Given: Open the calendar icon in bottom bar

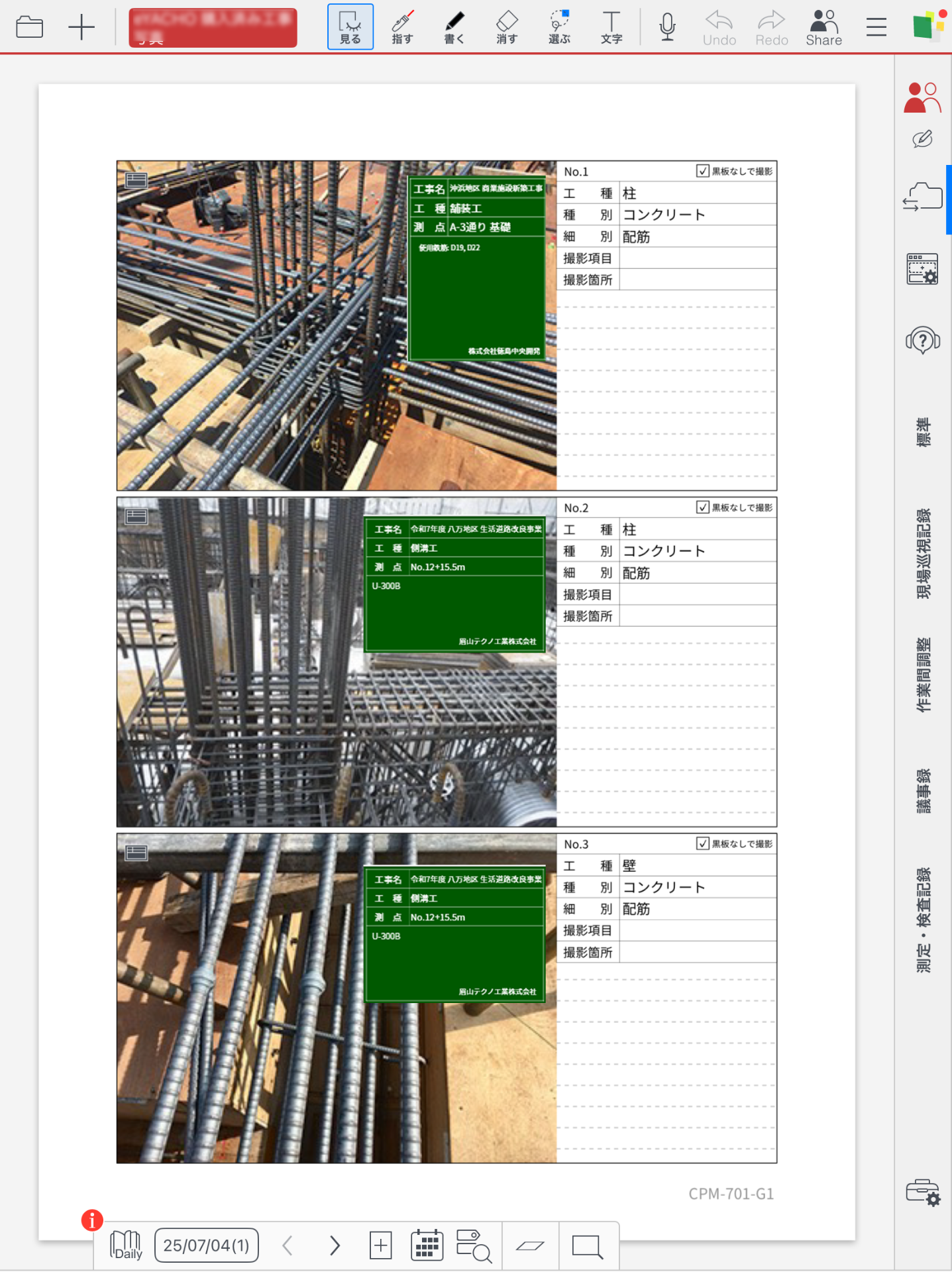Looking at the screenshot, I should [x=427, y=1245].
